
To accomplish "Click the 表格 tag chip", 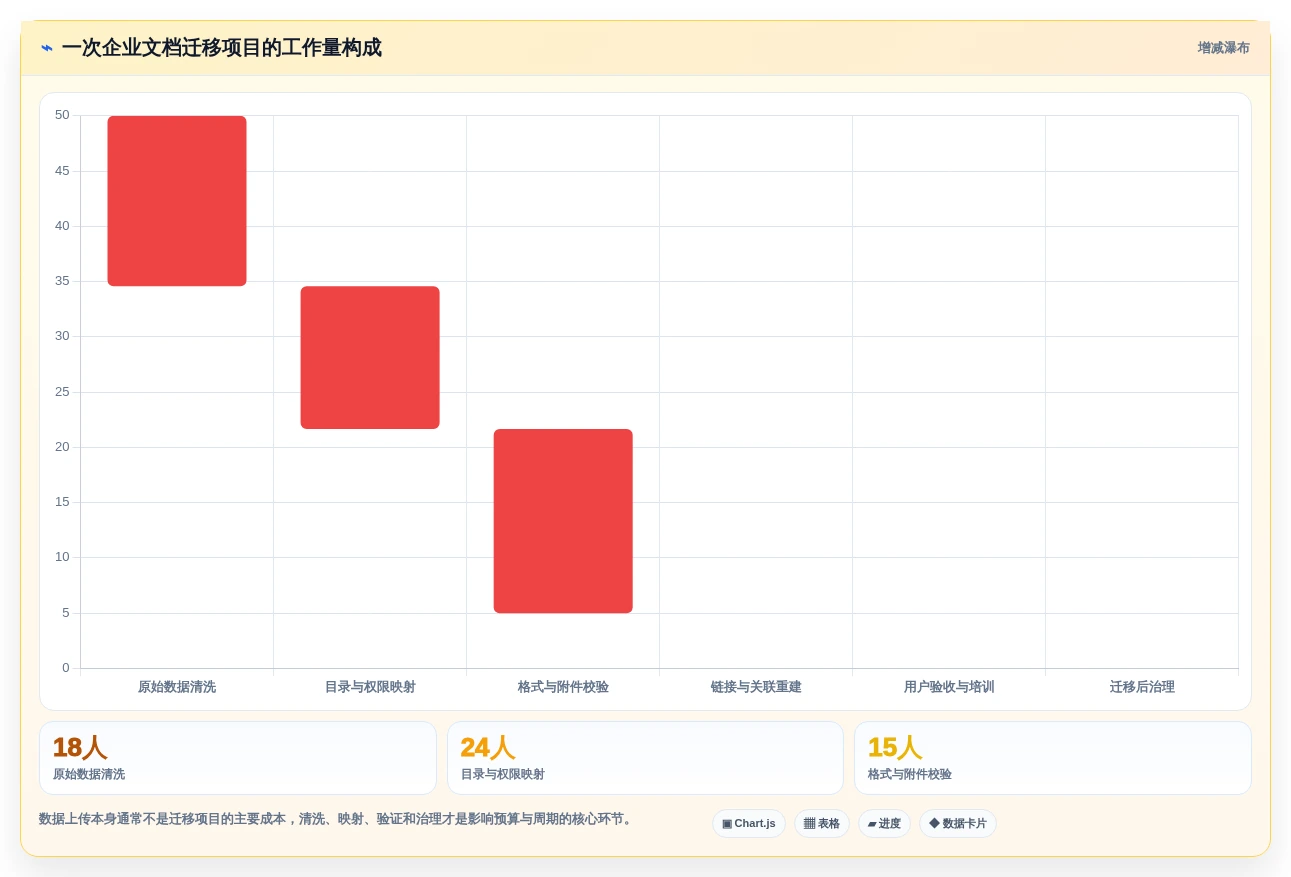I will (822, 824).
